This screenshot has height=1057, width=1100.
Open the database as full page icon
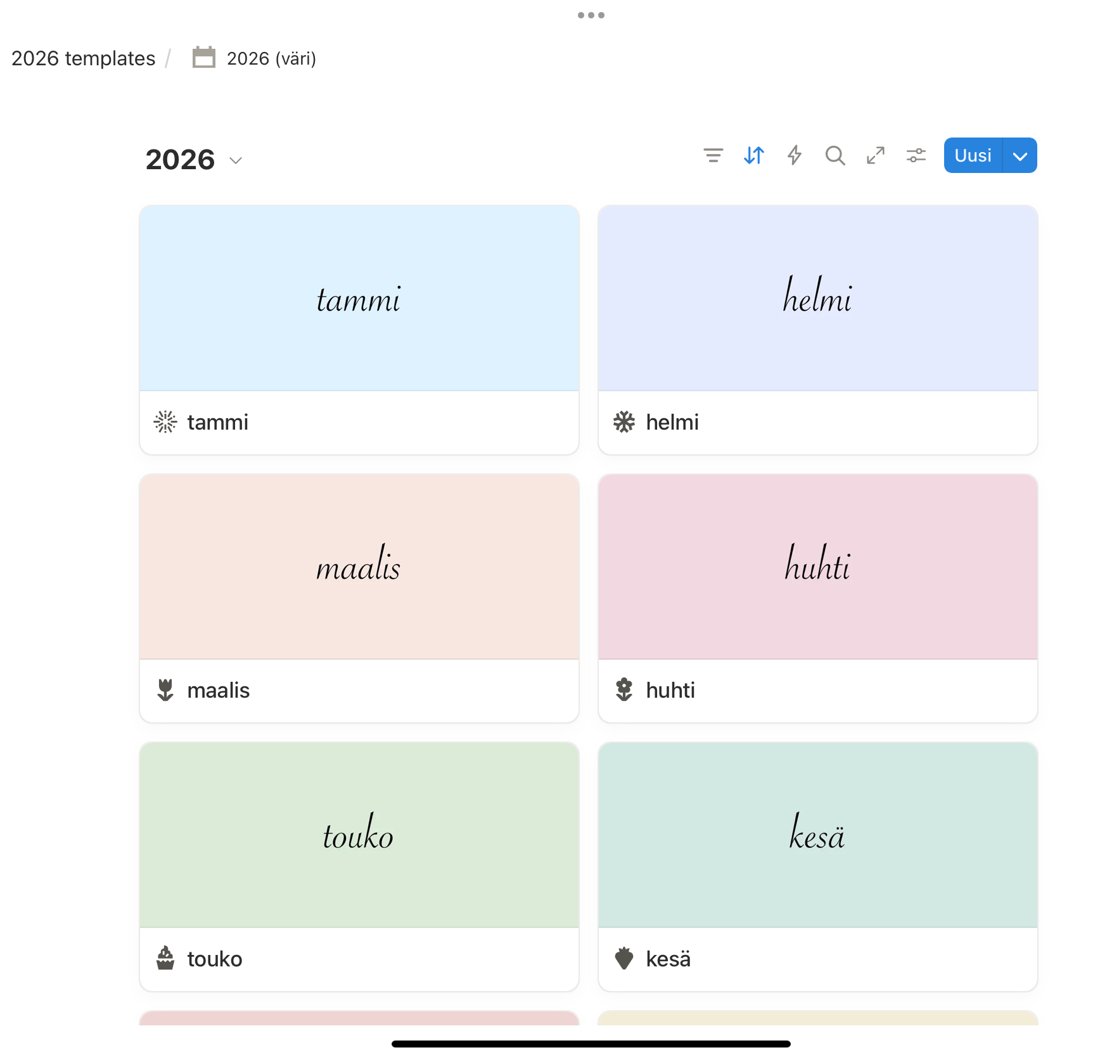pos(875,155)
